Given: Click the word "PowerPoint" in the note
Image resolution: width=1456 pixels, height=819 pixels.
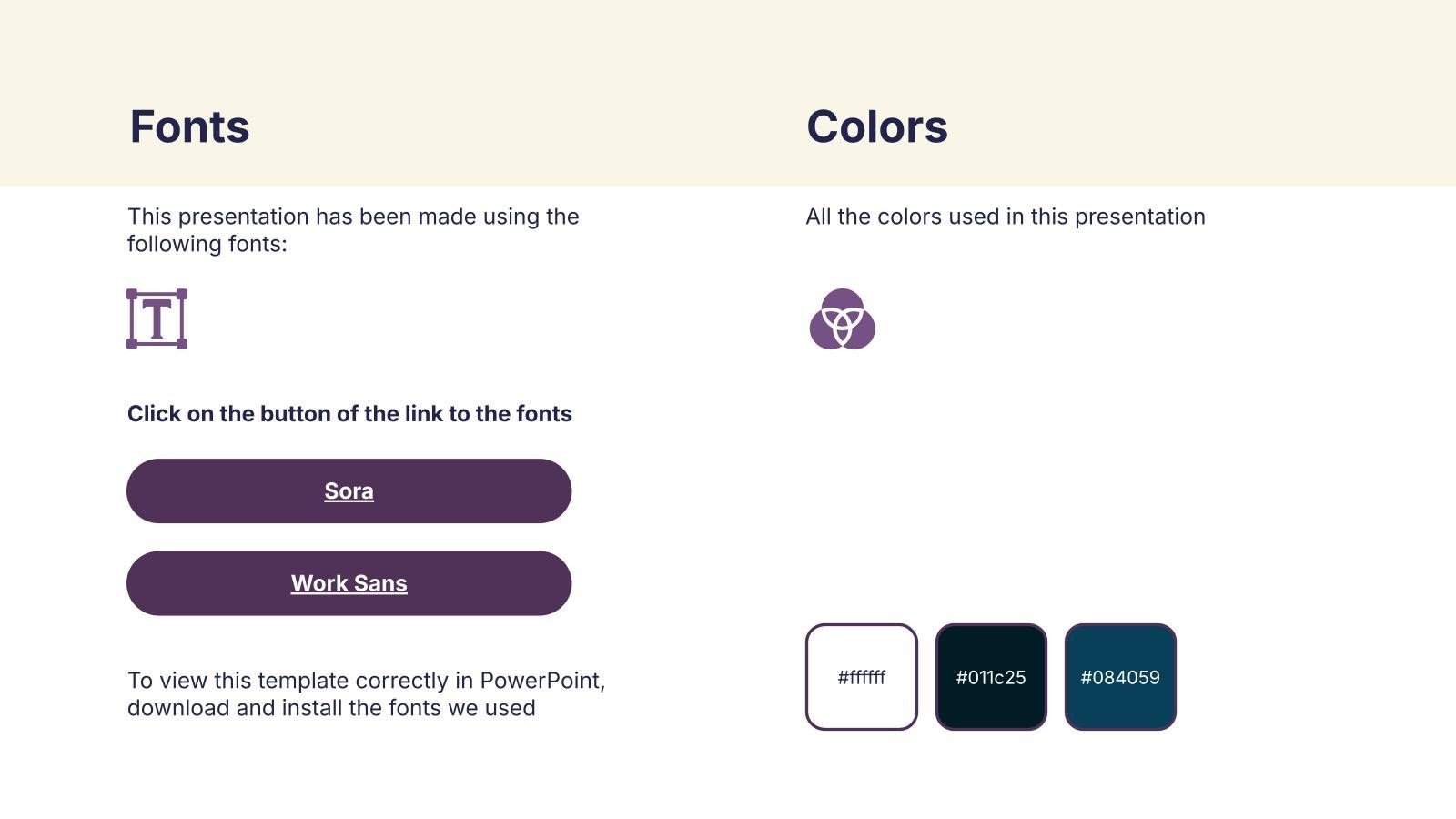Looking at the screenshot, I should pyautogui.click(x=541, y=681).
